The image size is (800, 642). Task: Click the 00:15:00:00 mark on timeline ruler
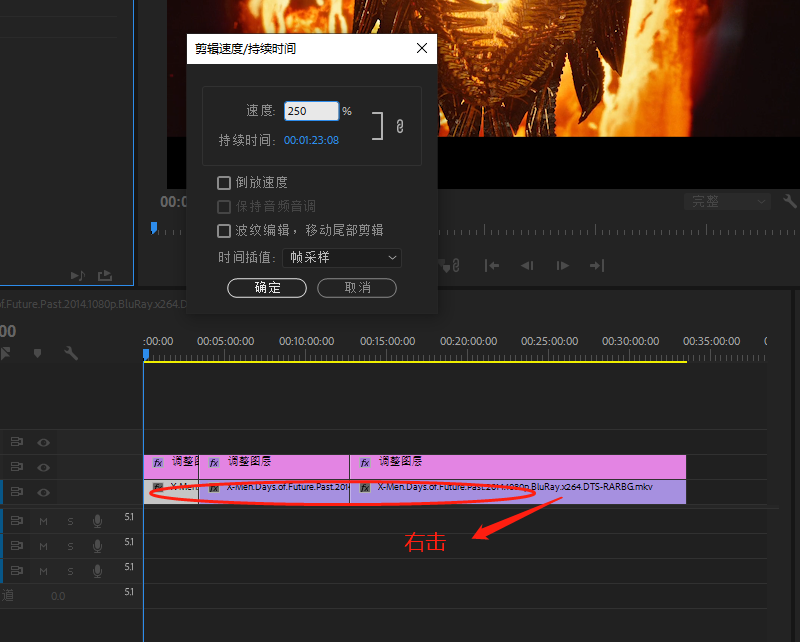pyautogui.click(x=388, y=341)
